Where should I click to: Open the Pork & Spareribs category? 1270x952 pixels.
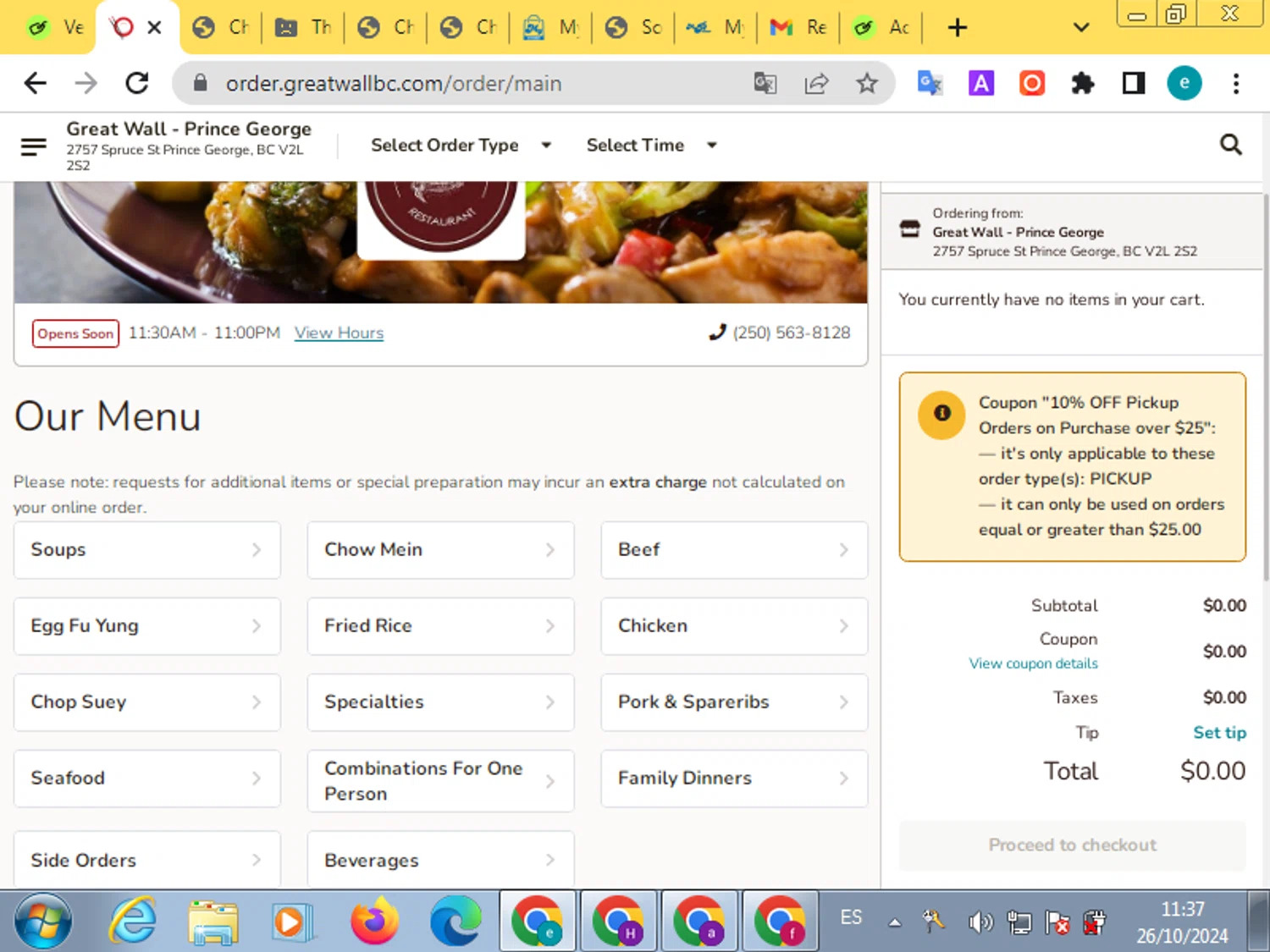[x=734, y=702]
